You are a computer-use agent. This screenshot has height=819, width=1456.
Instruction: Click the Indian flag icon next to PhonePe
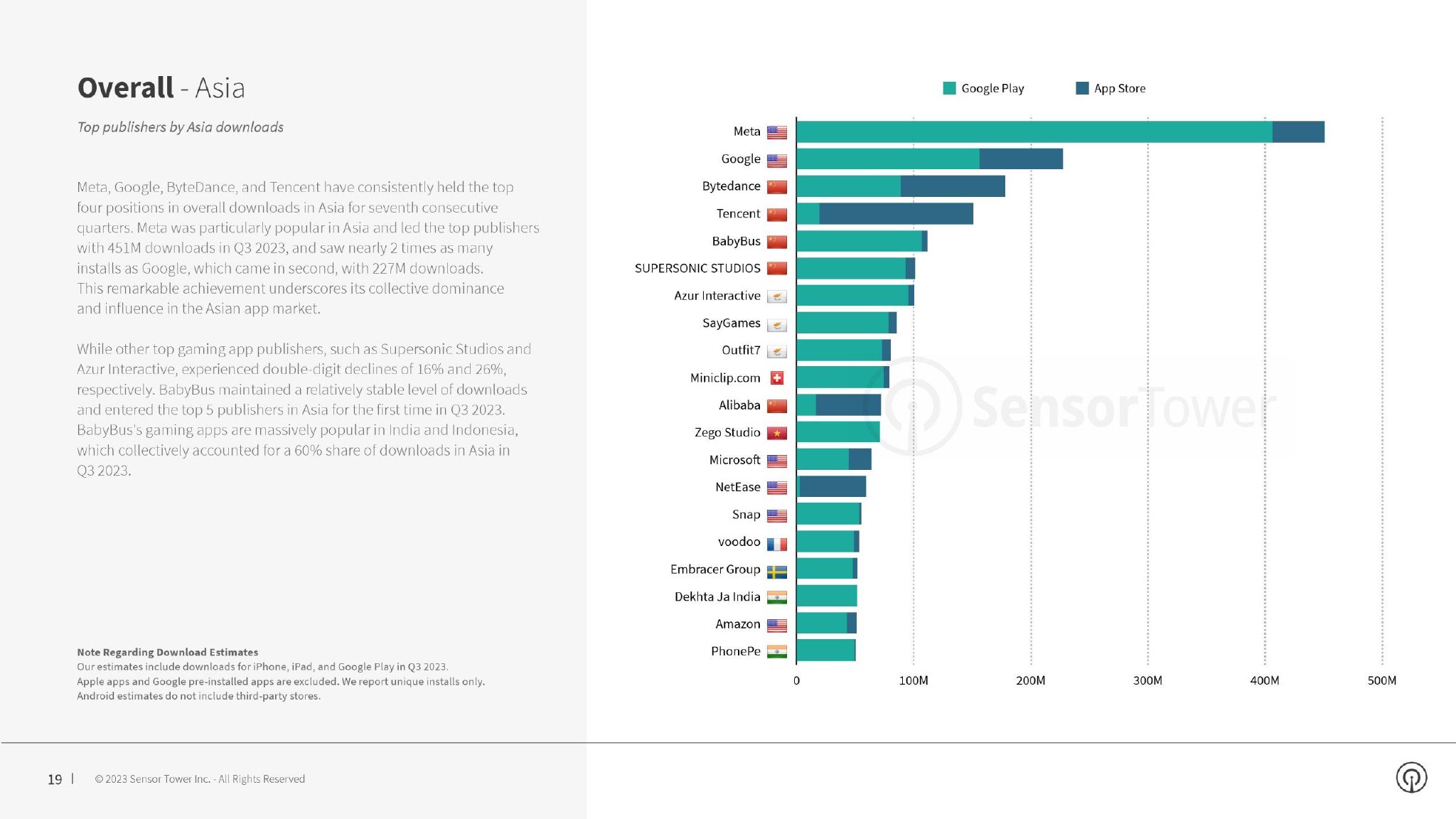[x=779, y=651]
